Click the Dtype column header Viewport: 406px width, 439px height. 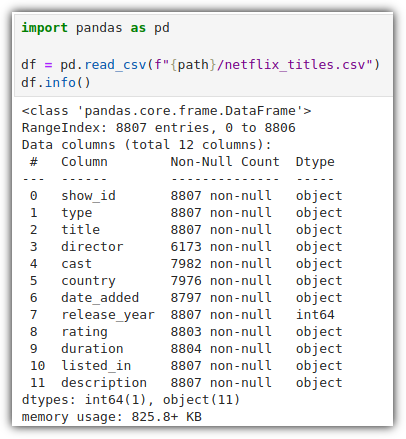point(315,162)
